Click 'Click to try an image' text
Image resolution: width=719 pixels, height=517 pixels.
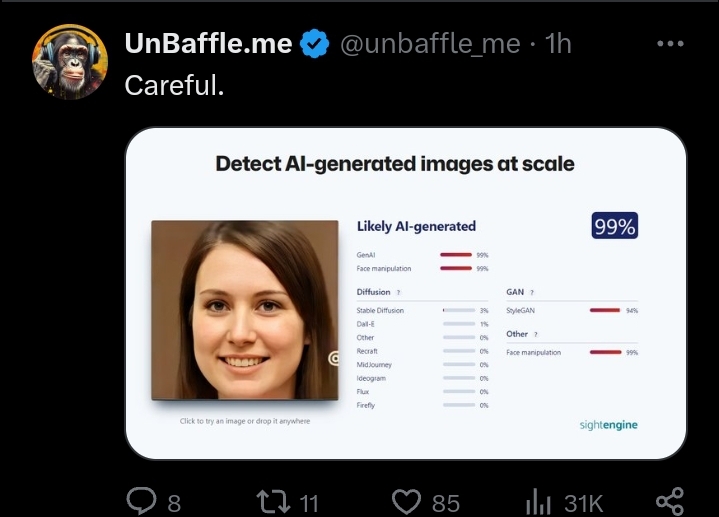click(245, 421)
